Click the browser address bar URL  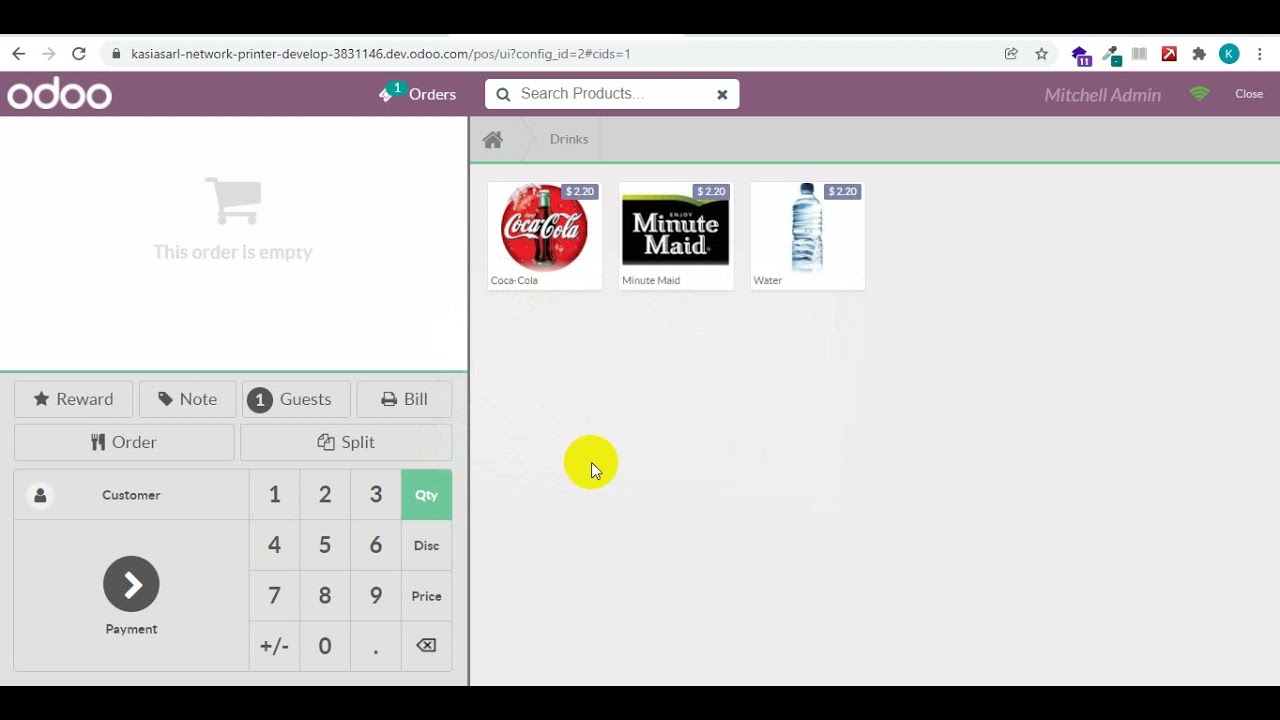[x=380, y=54]
